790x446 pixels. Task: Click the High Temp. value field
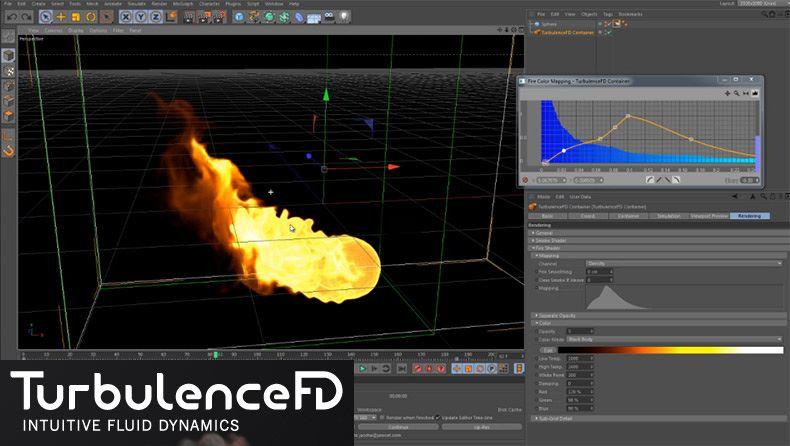pyautogui.click(x=580, y=367)
